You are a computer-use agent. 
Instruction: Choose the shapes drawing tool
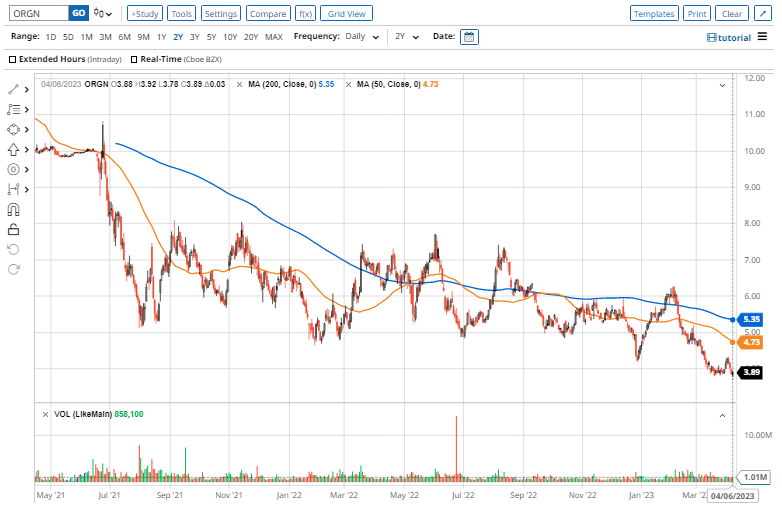(13, 130)
